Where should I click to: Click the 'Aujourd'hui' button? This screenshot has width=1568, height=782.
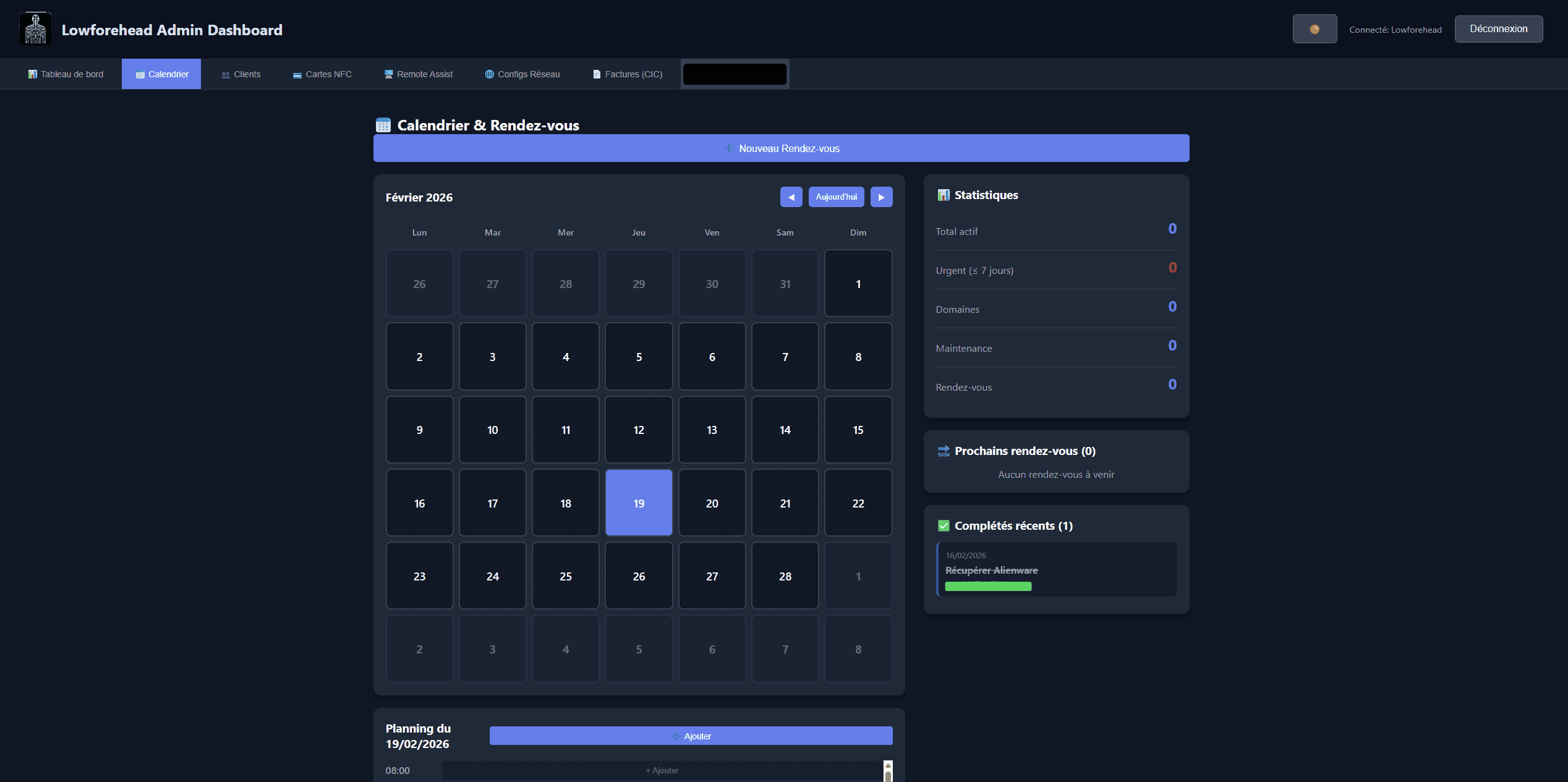click(x=836, y=197)
